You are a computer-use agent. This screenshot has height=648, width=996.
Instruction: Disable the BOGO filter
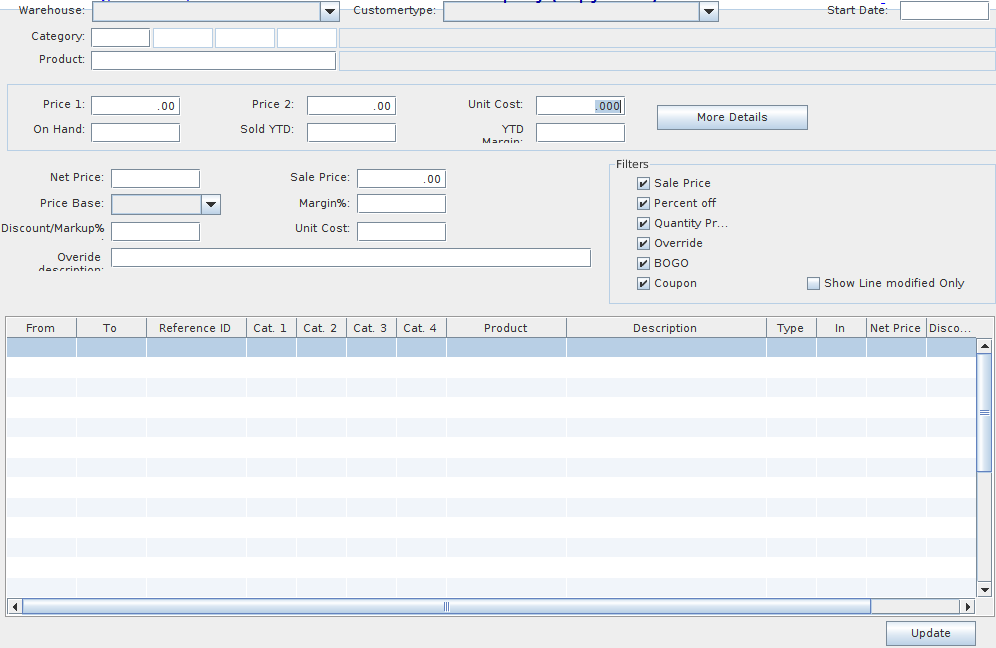coord(643,264)
